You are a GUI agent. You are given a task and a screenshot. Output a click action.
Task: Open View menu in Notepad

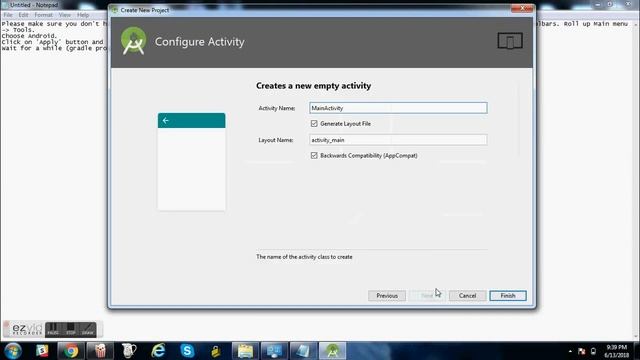pos(65,15)
